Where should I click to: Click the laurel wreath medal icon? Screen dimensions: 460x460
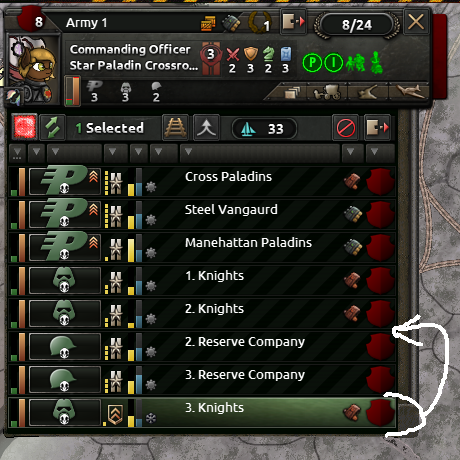pos(260,23)
